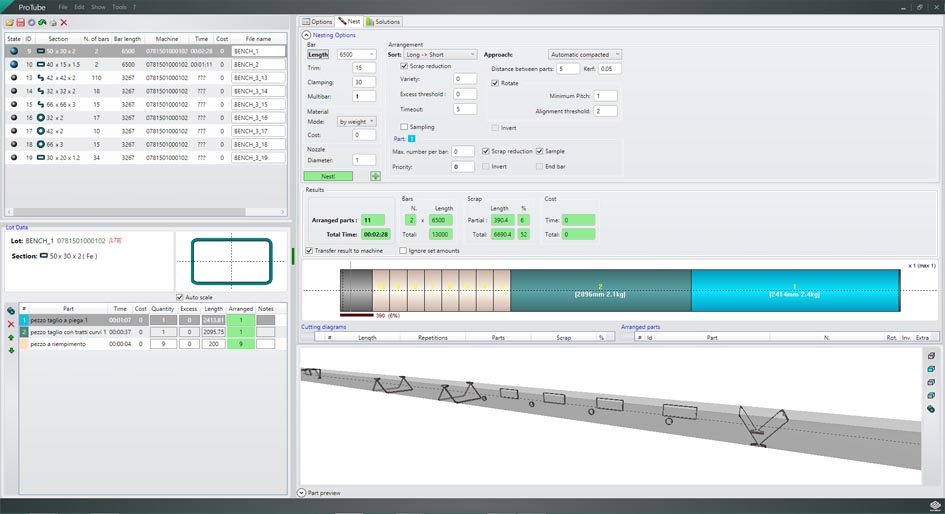
Task: Click the green move-up arrow beside parts list
Action: click(11, 338)
